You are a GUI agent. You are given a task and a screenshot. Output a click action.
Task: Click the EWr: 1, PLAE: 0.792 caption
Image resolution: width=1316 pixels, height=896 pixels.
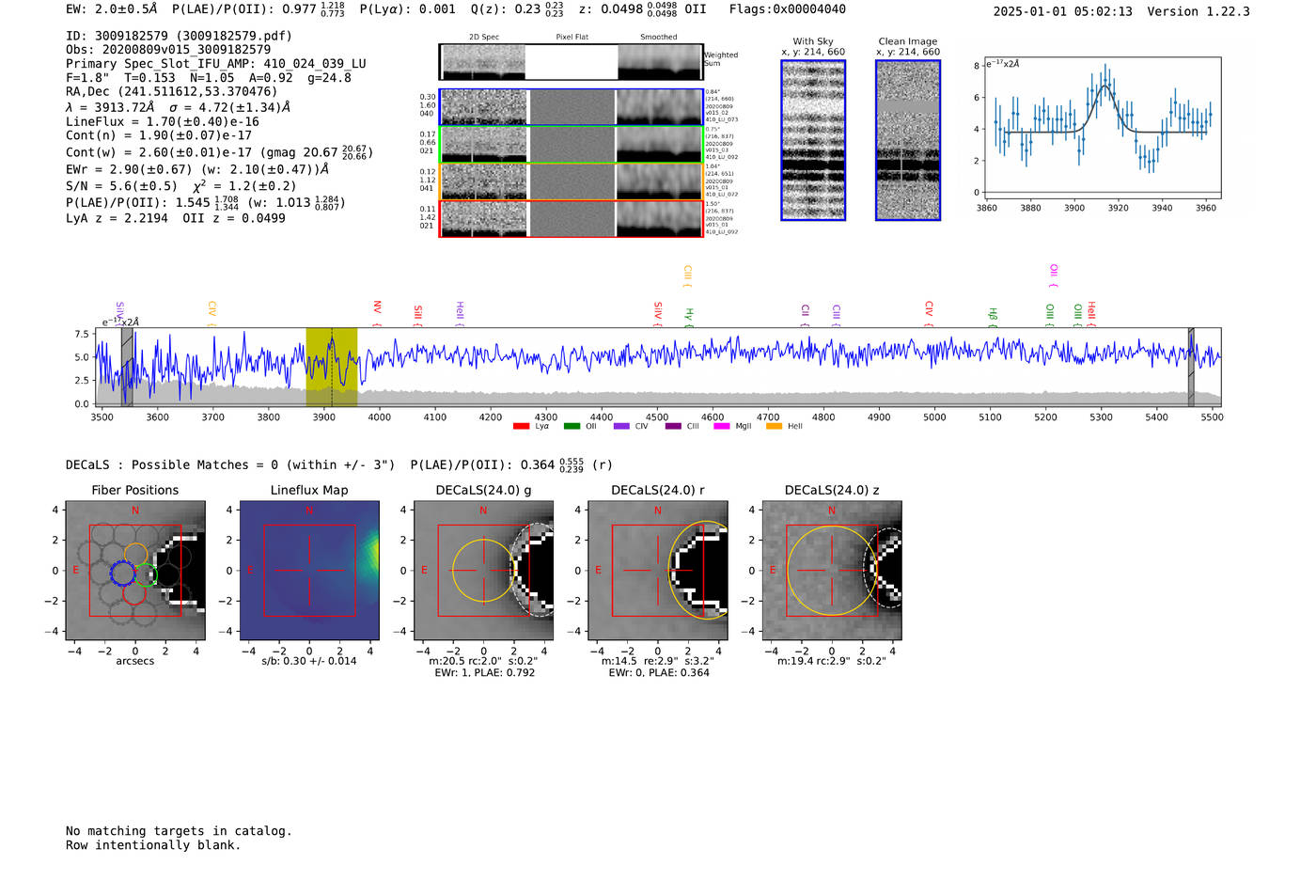484,672
